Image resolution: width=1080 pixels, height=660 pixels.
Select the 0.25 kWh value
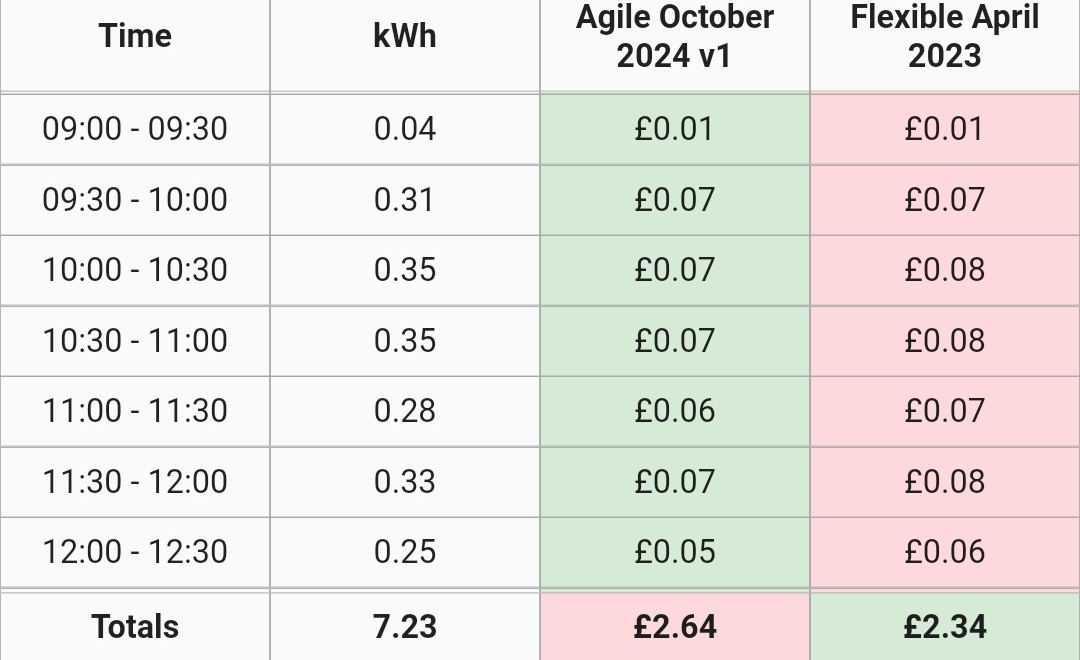click(x=405, y=552)
